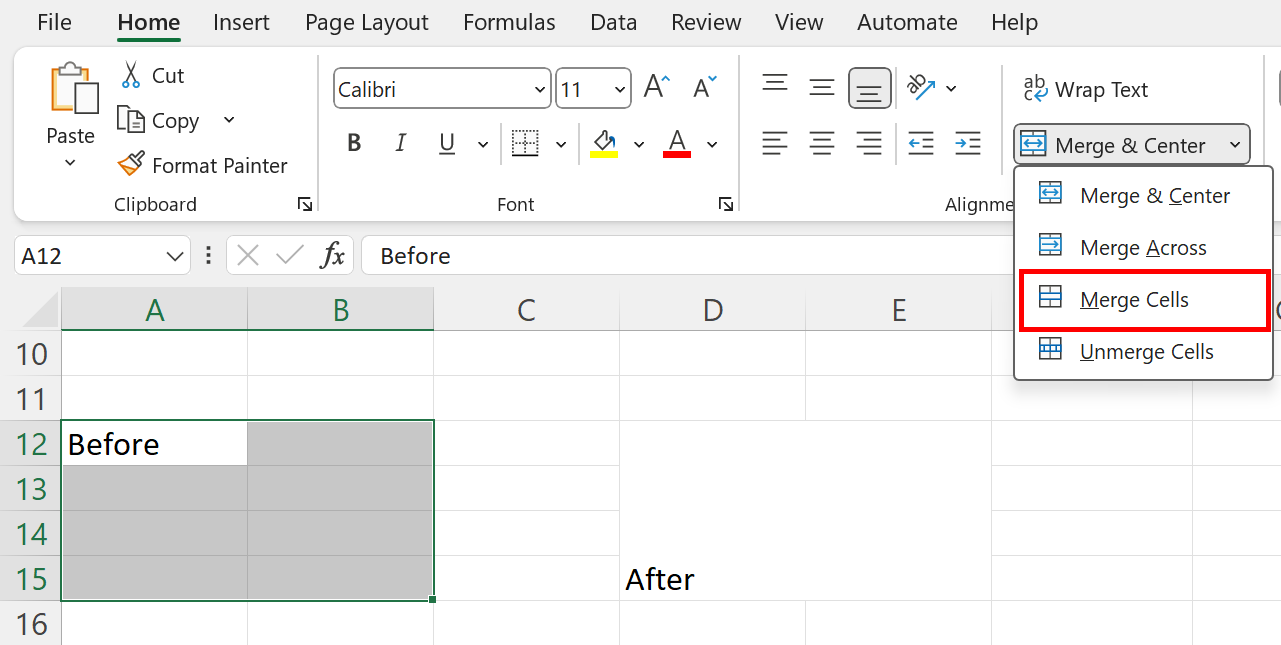Click the Insert Function fx icon
Screen dimensions: 1281x645
coord(332,255)
